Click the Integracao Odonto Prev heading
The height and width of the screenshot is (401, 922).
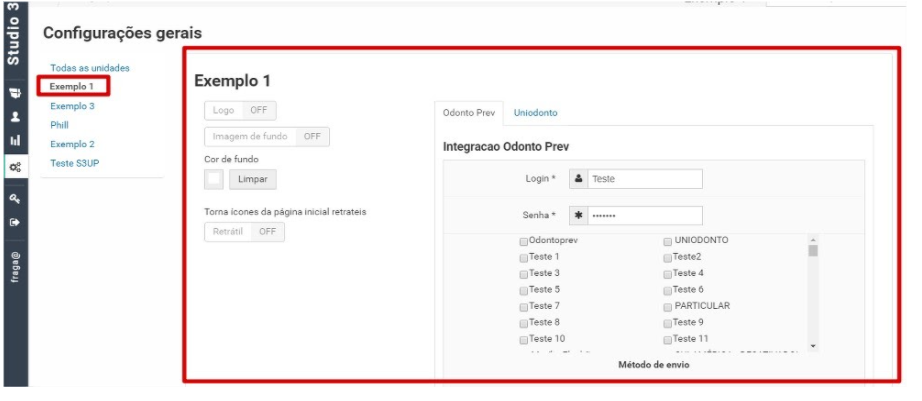[506, 147]
